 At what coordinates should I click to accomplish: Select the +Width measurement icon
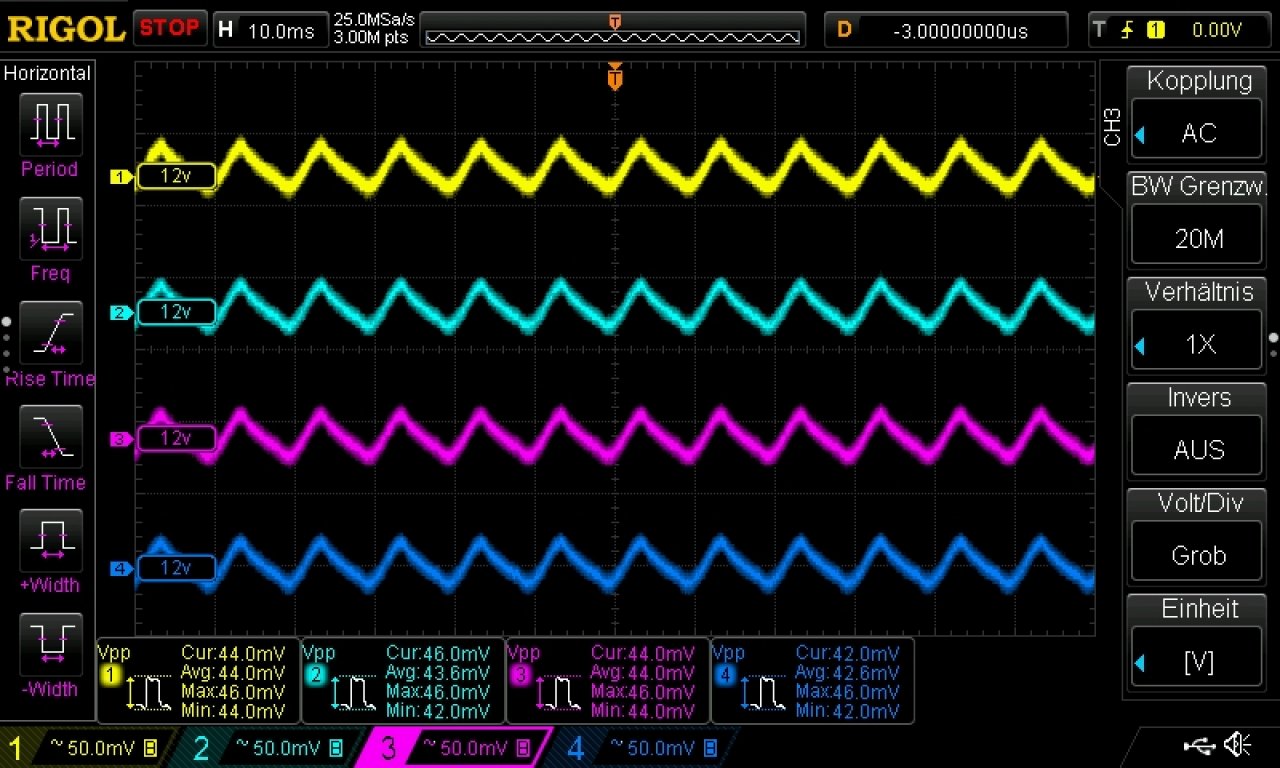[50, 541]
